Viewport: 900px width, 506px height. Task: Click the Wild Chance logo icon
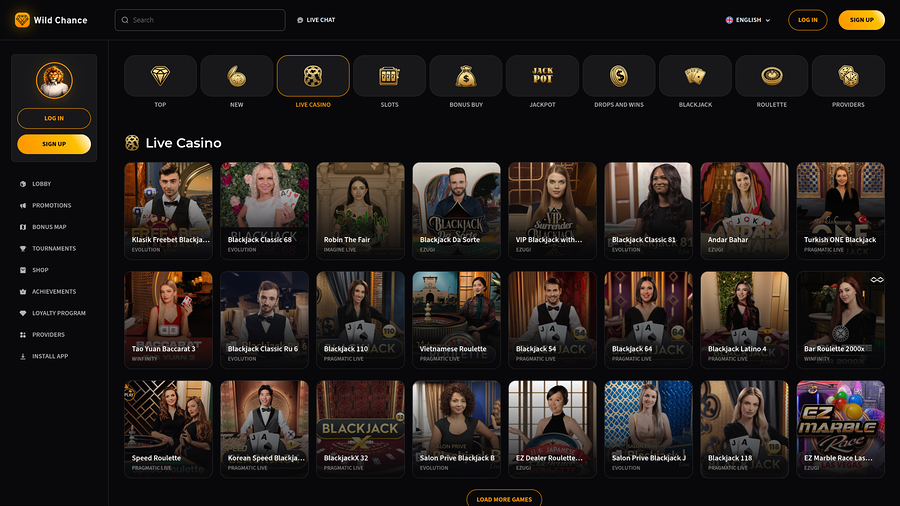click(x=22, y=20)
